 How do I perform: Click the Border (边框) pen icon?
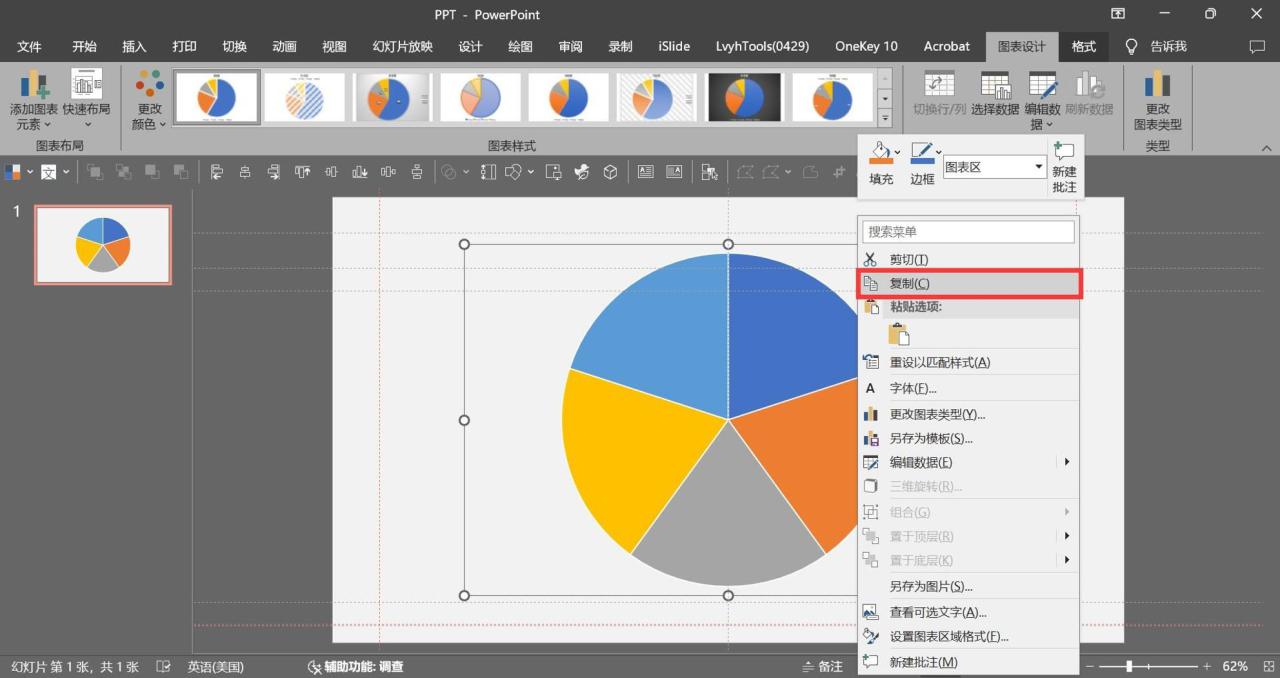click(x=920, y=153)
